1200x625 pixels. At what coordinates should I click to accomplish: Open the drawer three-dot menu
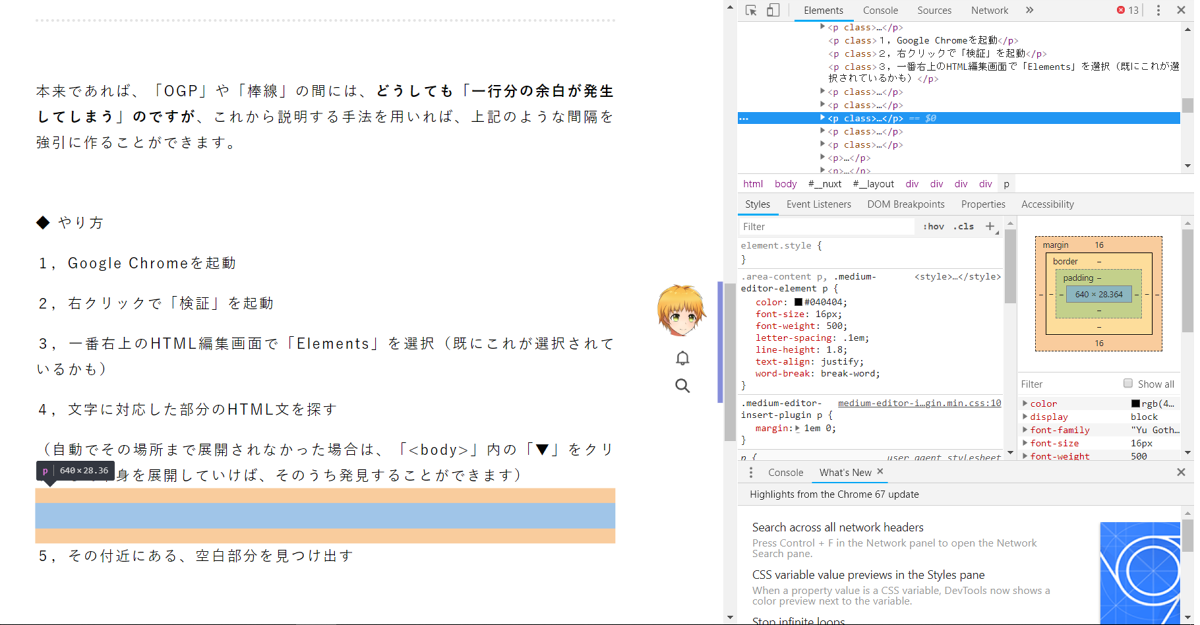click(751, 472)
